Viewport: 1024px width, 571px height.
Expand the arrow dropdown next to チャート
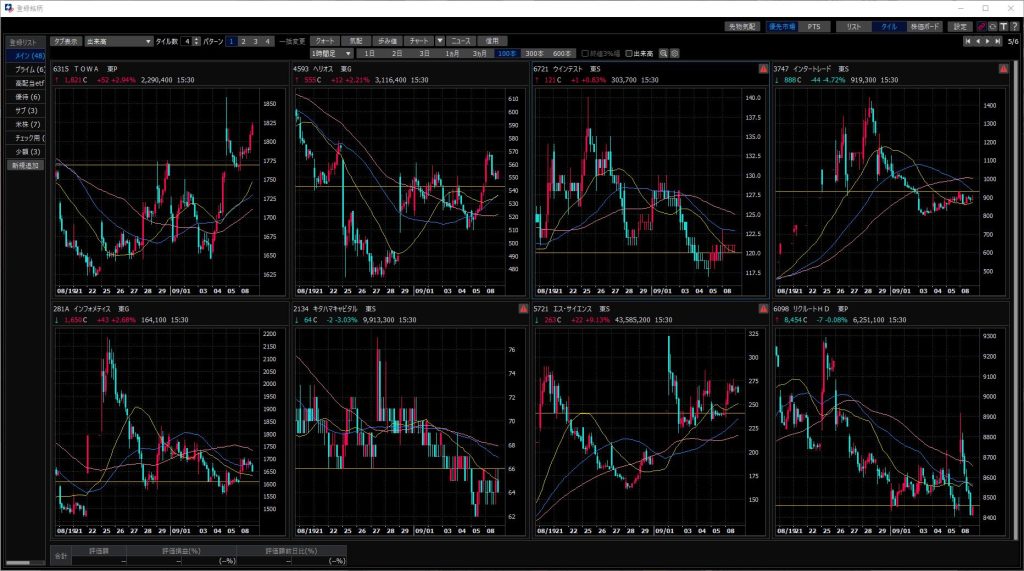[440, 41]
